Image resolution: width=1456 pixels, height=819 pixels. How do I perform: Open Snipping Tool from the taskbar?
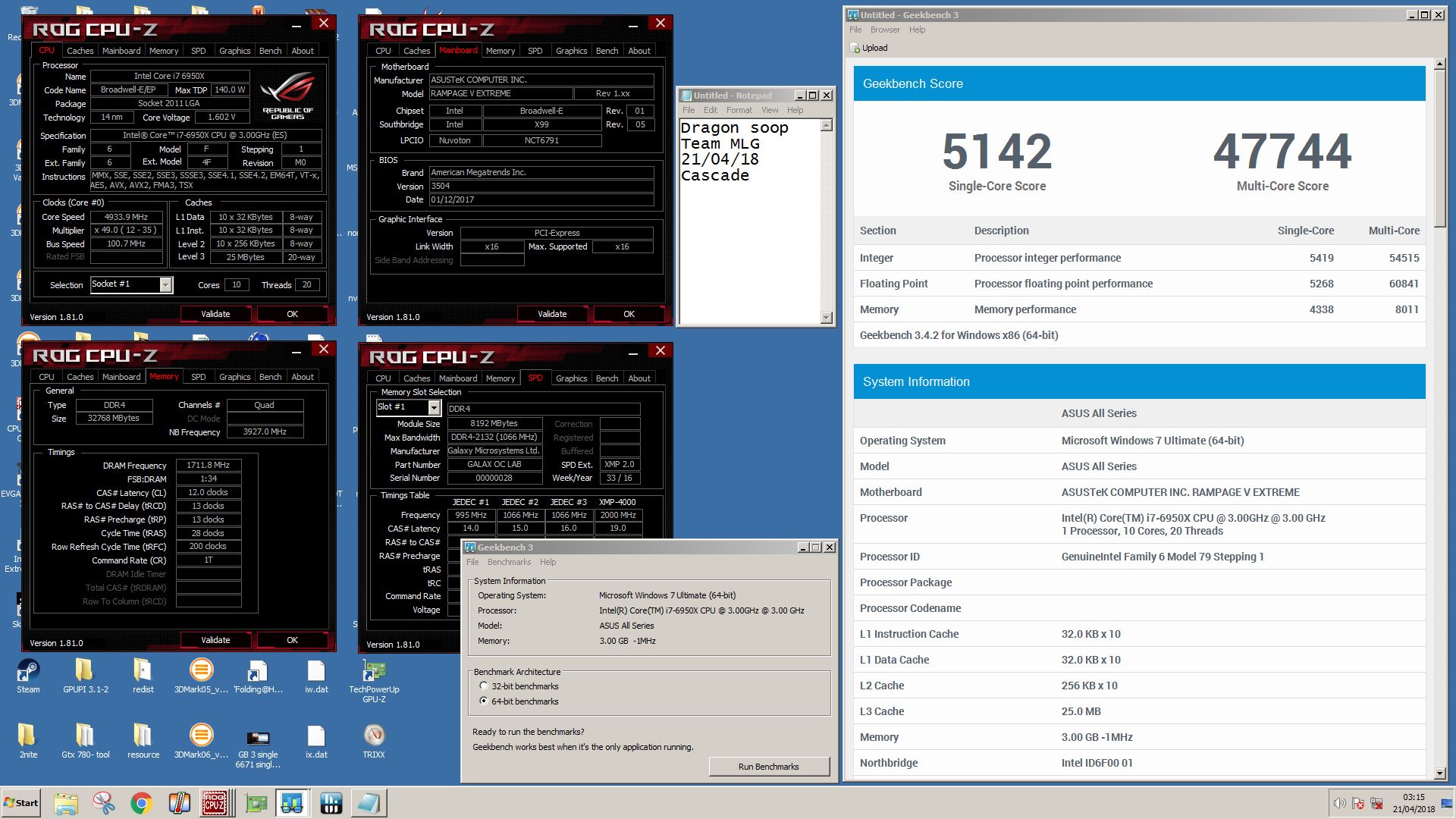click(x=104, y=803)
